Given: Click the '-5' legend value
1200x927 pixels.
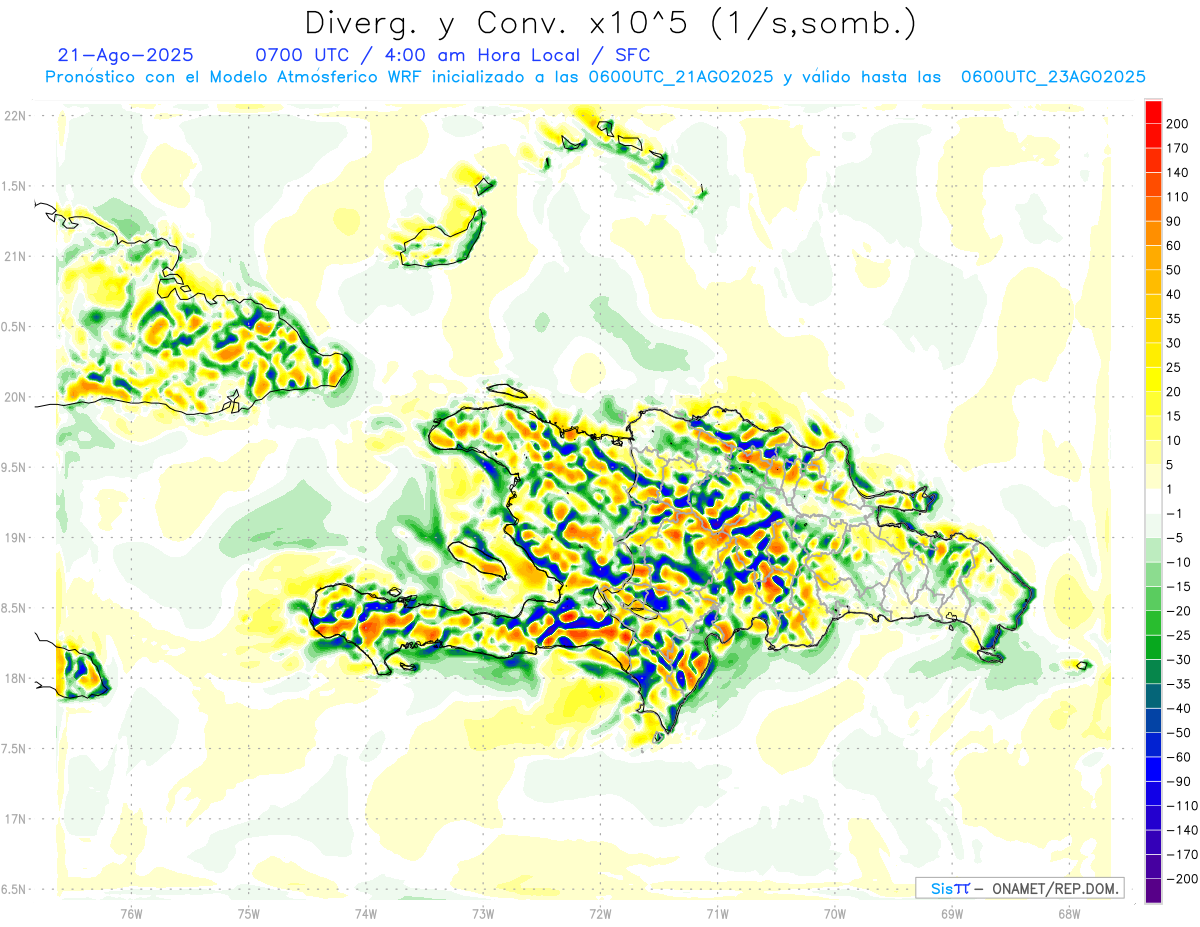Looking at the screenshot, I should pos(1177,538).
